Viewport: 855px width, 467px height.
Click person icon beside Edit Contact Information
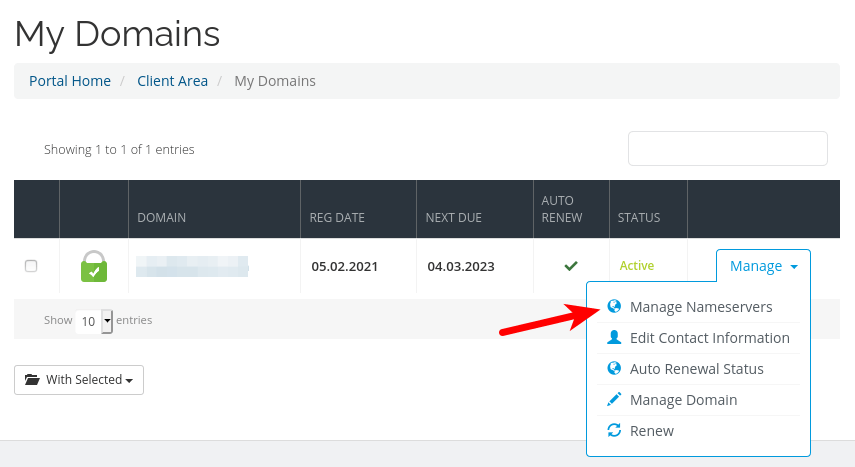[x=614, y=338]
